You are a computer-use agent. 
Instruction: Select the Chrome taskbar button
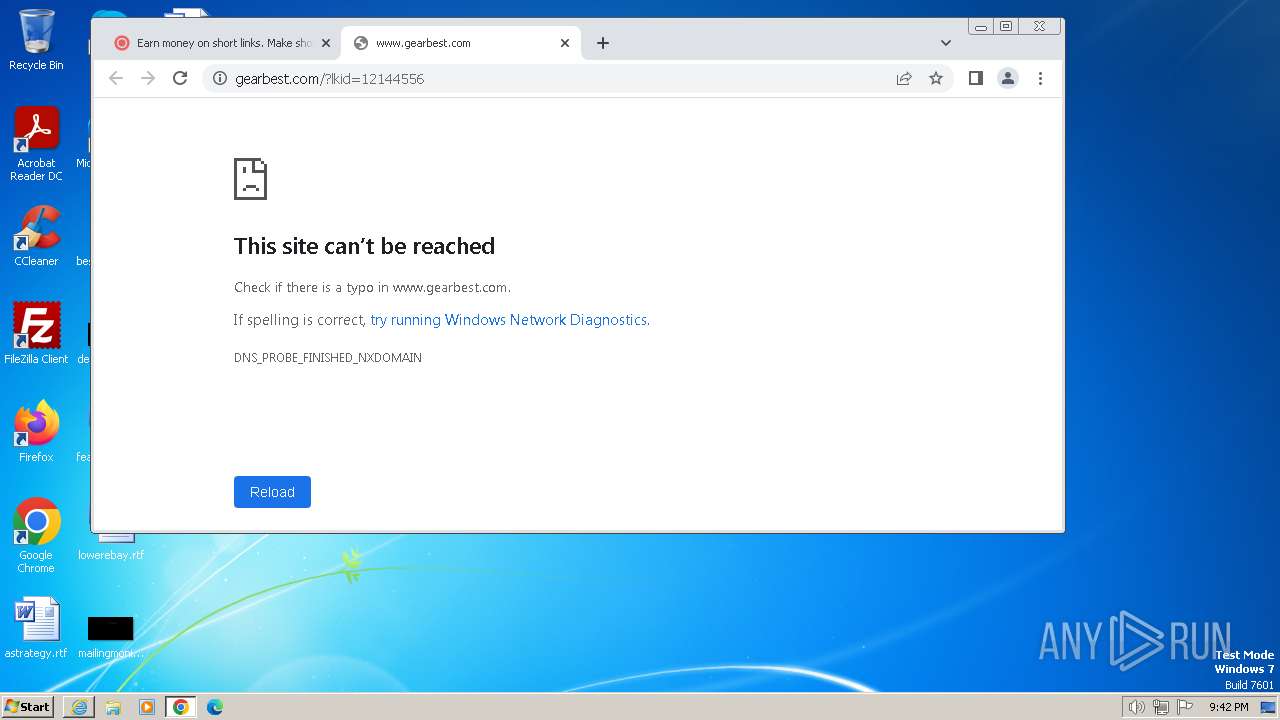(x=180, y=707)
